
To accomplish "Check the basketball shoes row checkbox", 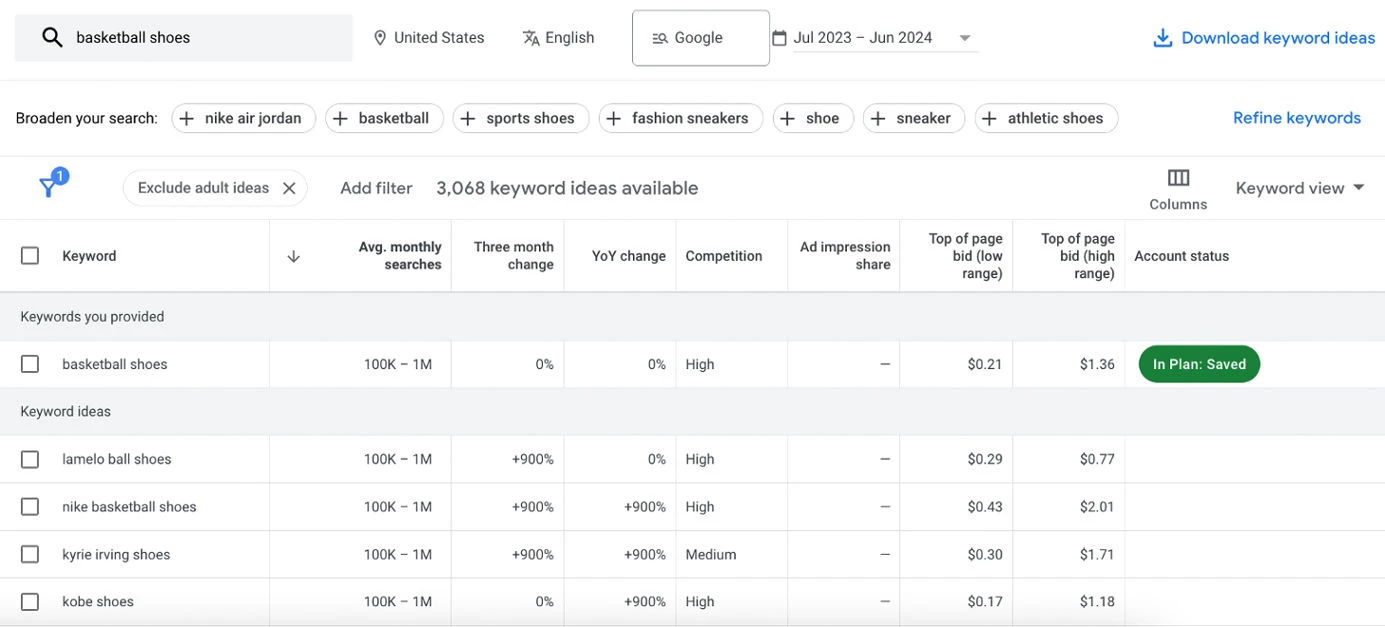I will [x=30, y=364].
